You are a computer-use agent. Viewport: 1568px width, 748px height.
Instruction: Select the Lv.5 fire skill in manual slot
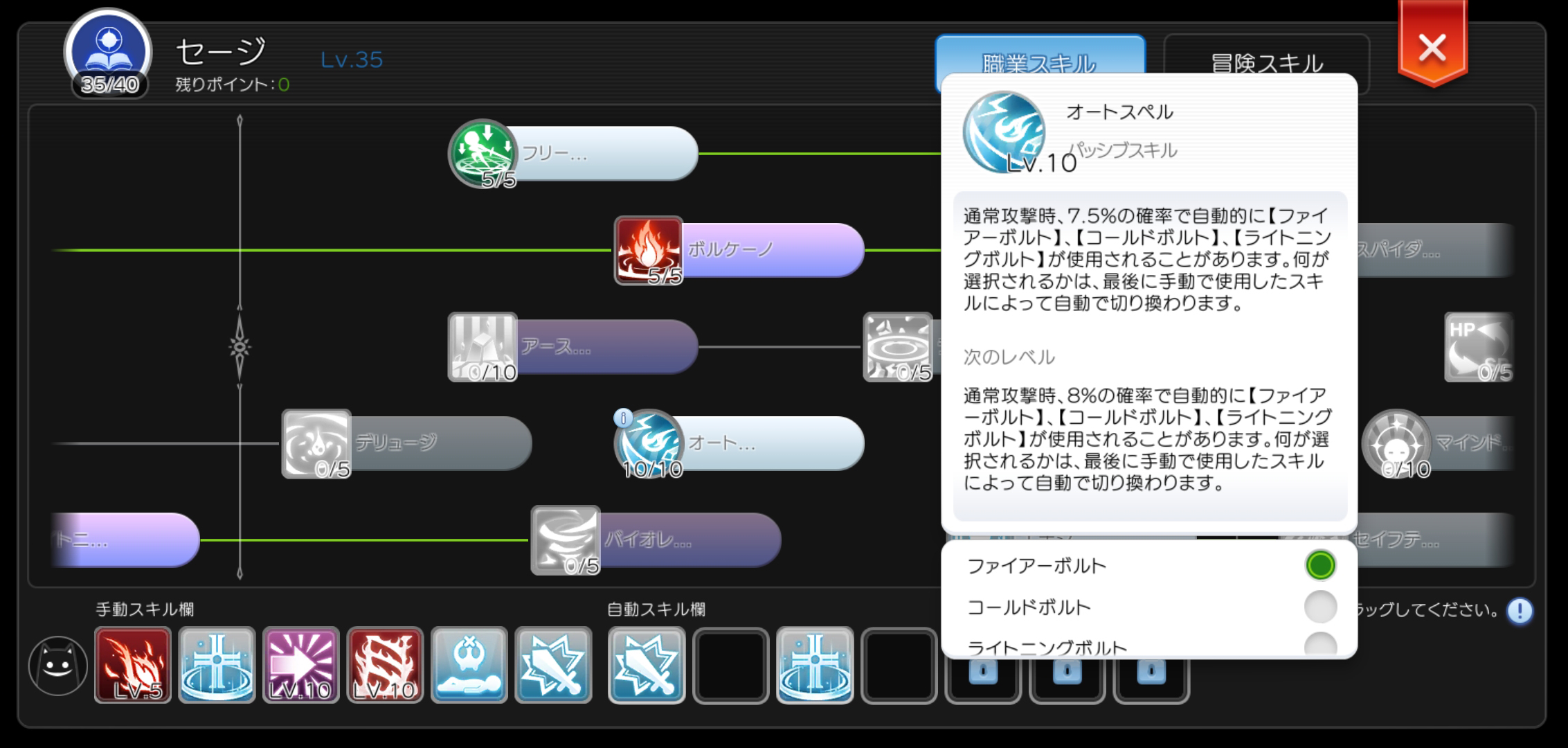pyautogui.click(x=133, y=665)
